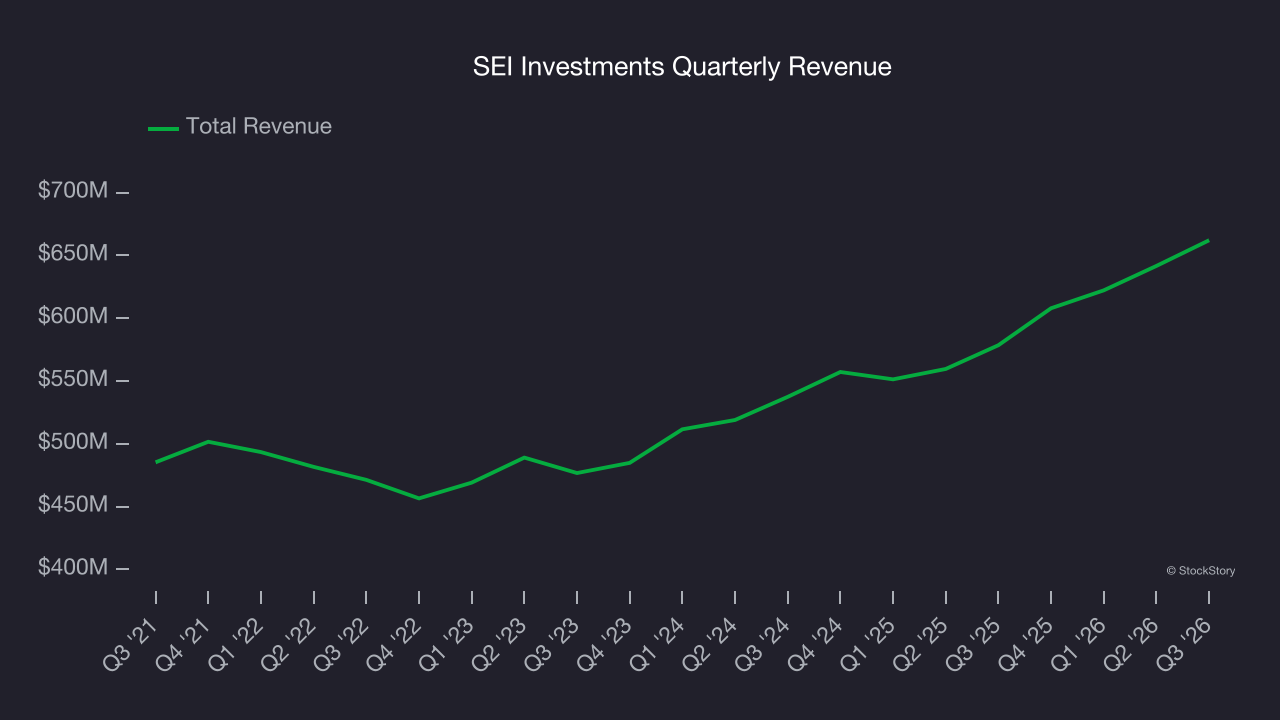The width and height of the screenshot is (1280, 720).
Task: Click the "$400M" y-axis label
Action: pyautogui.click(x=73, y=568)
